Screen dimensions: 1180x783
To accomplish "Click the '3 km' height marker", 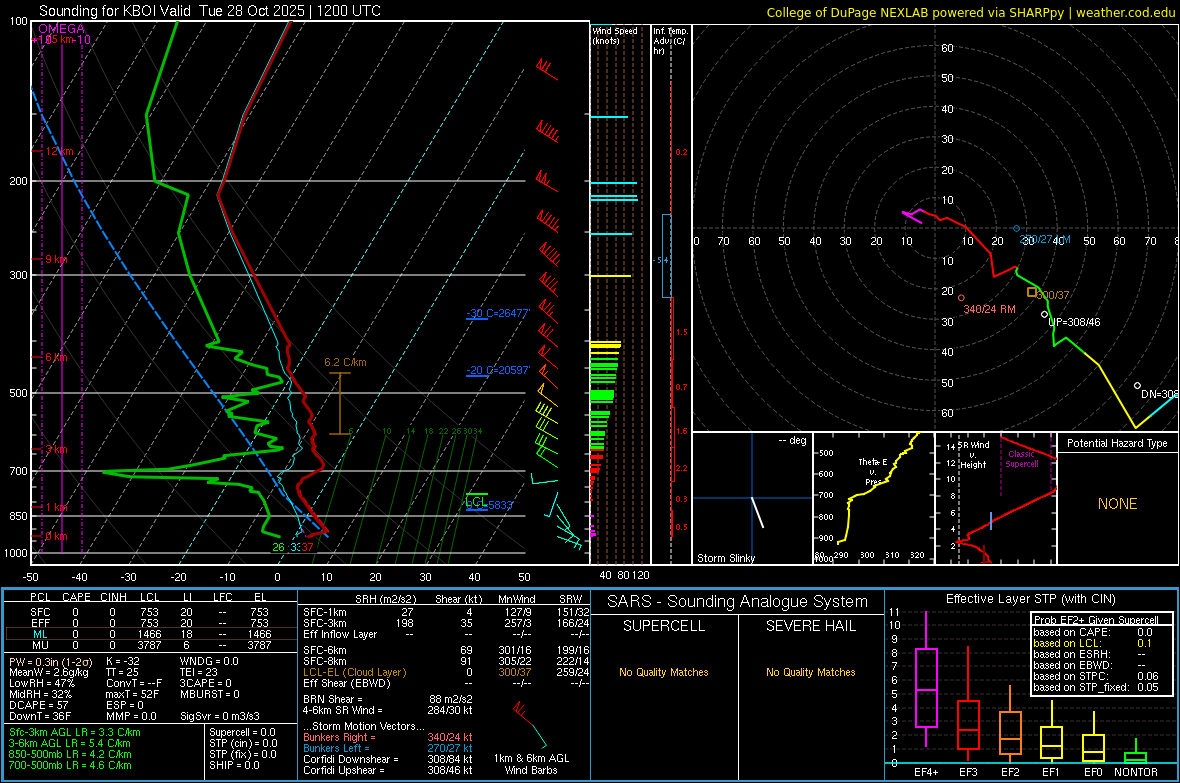I will (x=56, y=449).
